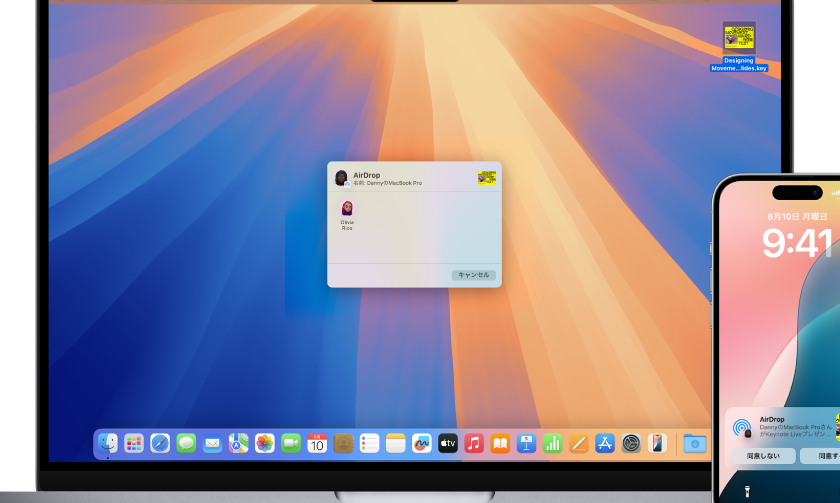Click the キャンセル button in AirDrop dialog
The height and width of the screenshot is (503, 840).
(473, 275)
